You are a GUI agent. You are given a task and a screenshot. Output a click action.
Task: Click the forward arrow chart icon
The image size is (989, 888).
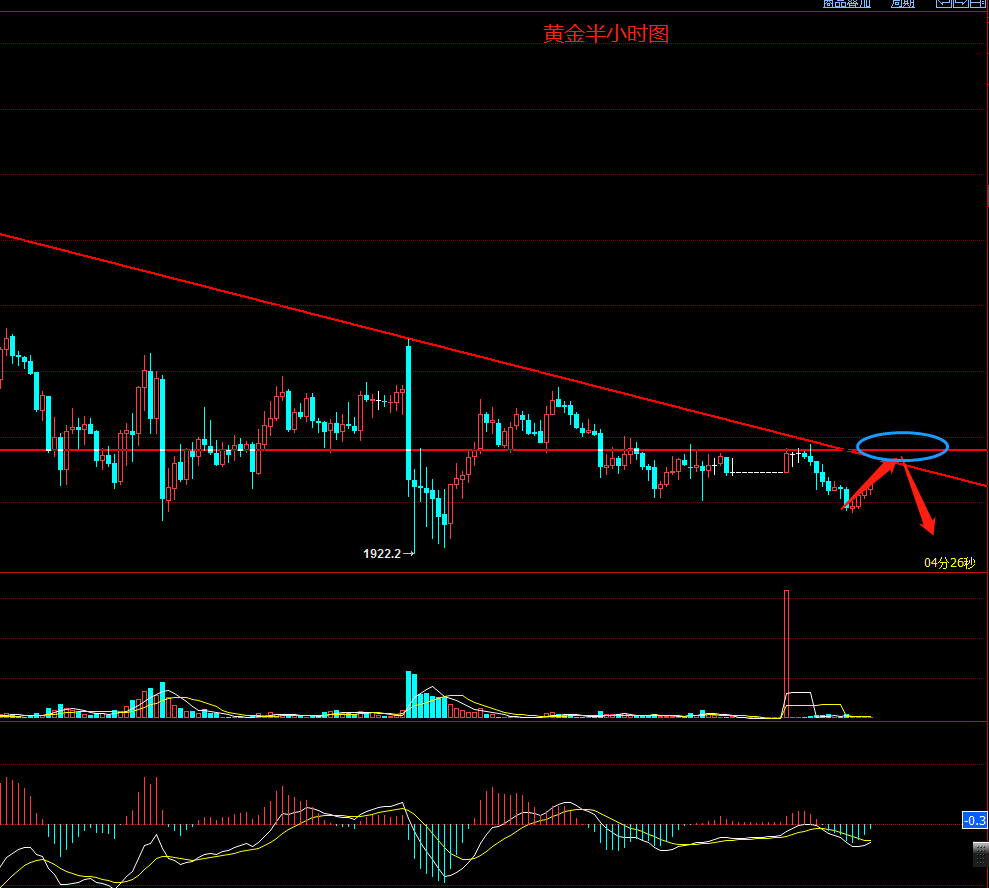pos(960,3)
